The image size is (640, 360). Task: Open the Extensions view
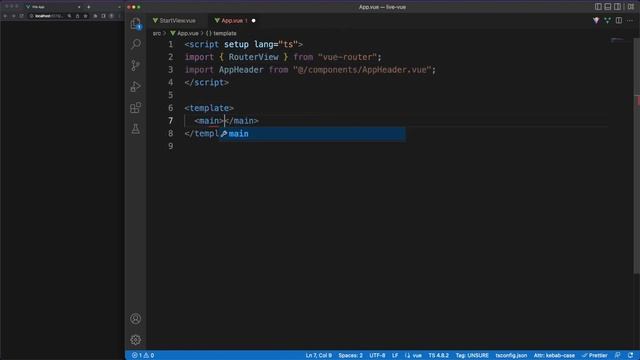click(x=136, y=108)
